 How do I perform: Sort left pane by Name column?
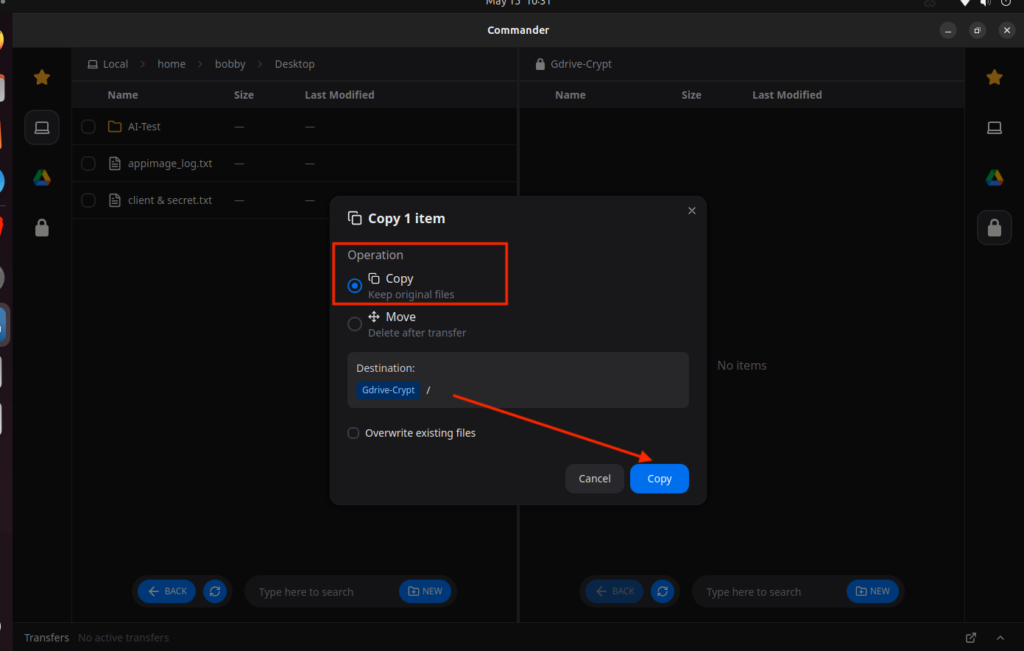(x=123, y=95)
